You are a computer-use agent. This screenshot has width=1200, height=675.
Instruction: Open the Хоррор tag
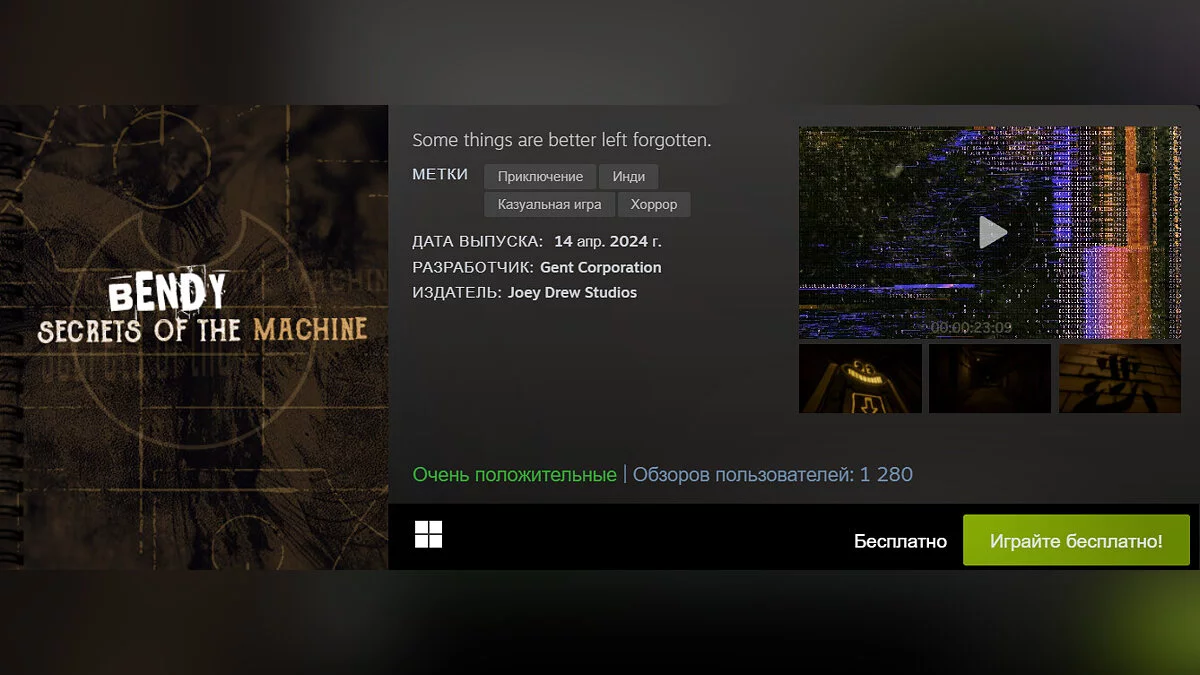(x=654, y=205)
